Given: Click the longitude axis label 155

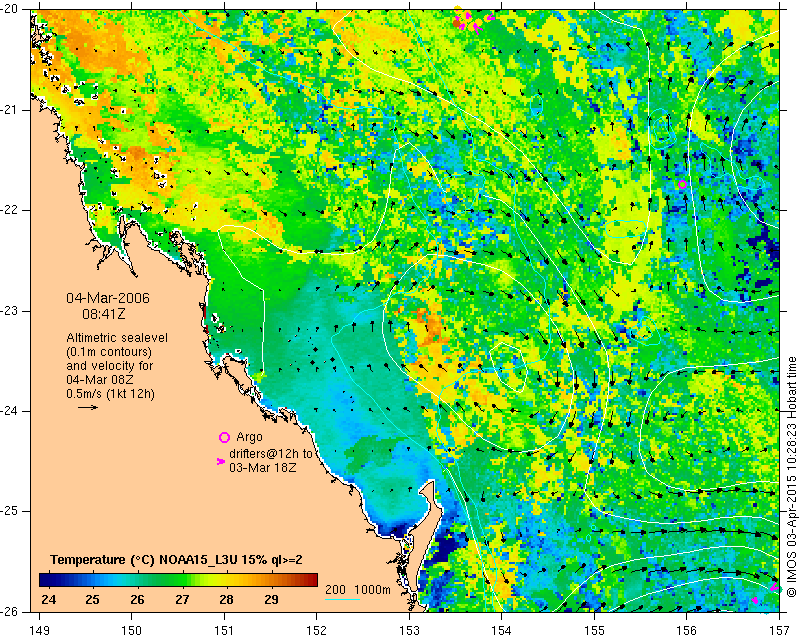Looking at the screenshot, I should click(x=594, y=630).
